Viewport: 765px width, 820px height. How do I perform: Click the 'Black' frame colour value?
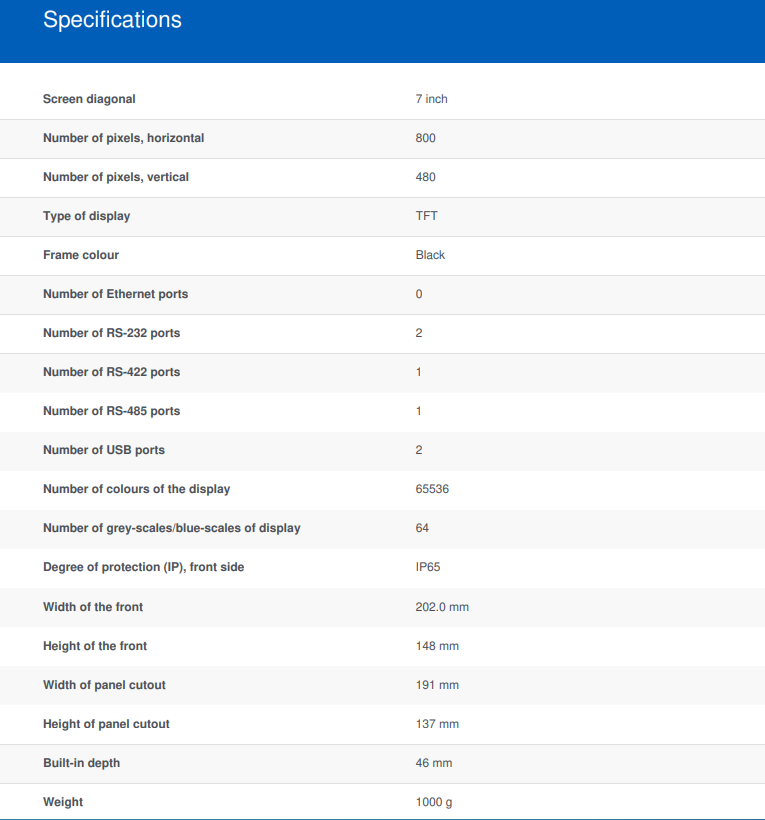pyautogui.click(x=430, y=255)
